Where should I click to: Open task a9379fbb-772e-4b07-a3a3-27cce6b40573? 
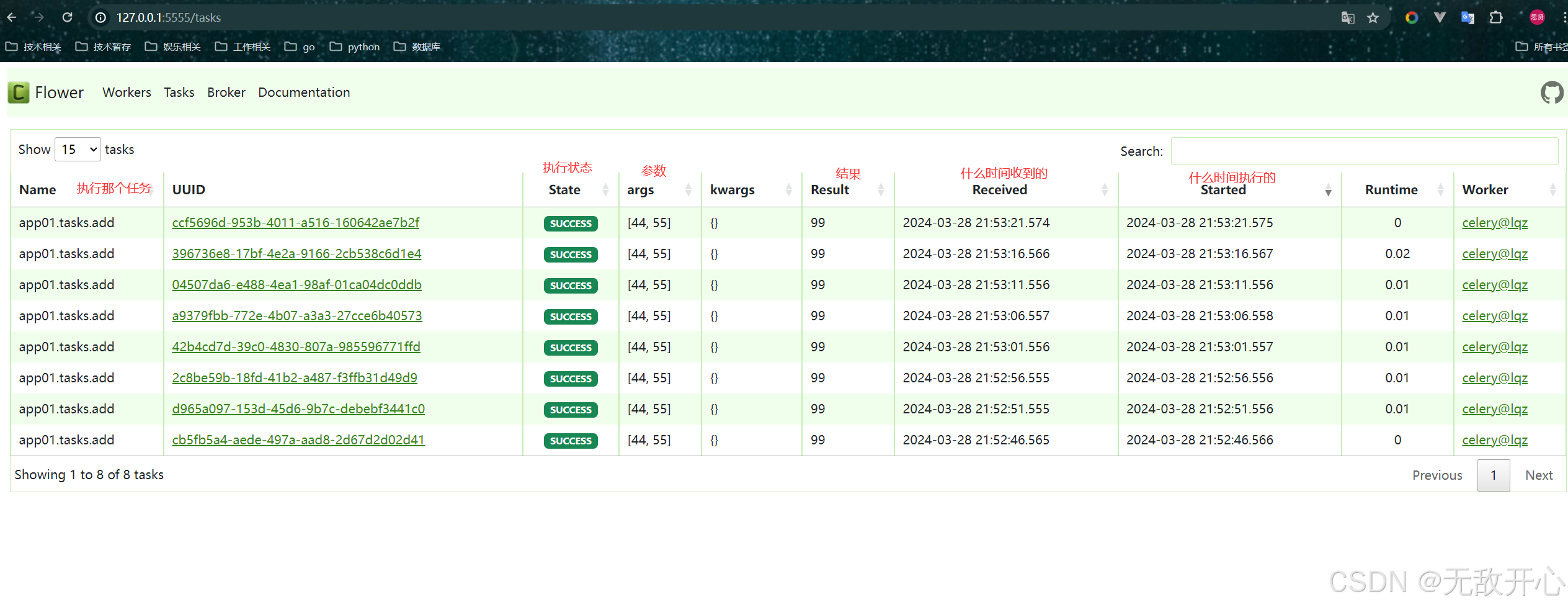pyautogui.click(x=297, y=316)
